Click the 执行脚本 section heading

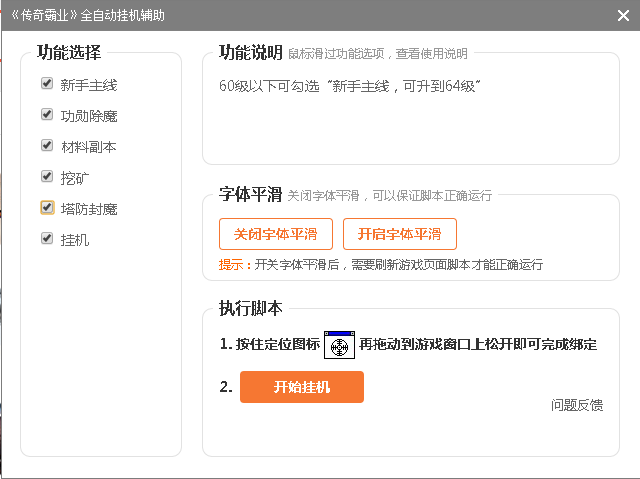250,307
